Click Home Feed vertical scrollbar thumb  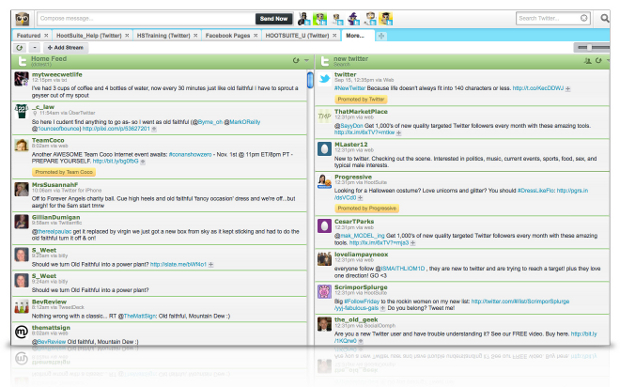coord(310,80)
